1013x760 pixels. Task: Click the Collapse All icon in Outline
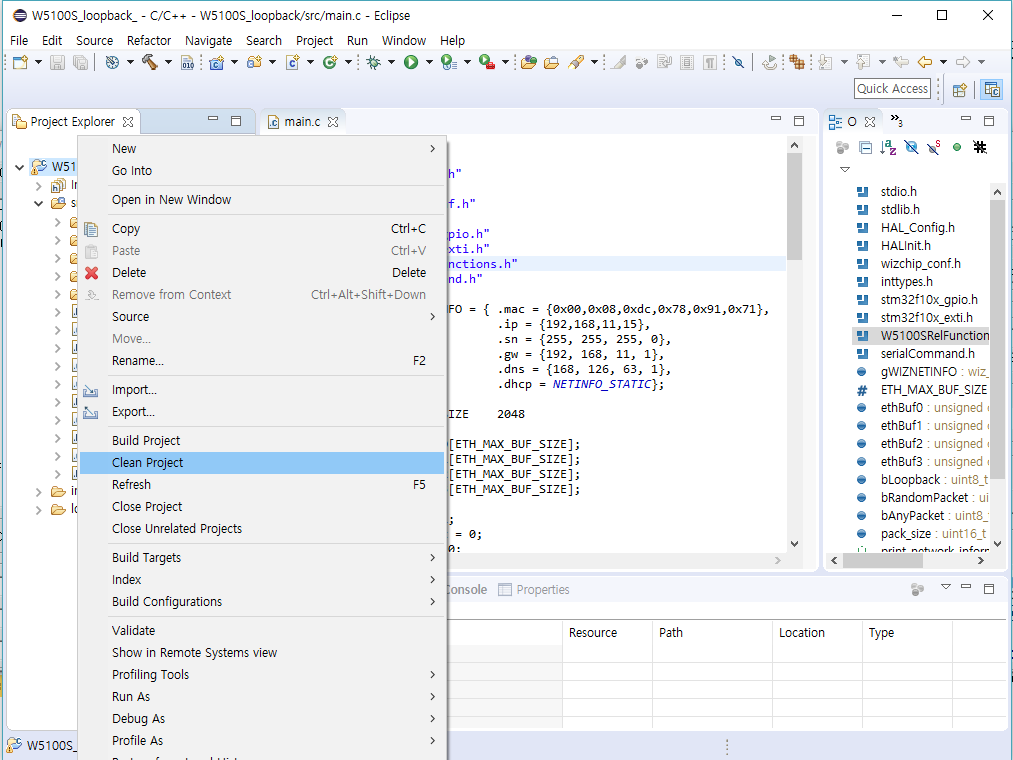[866, 147]
